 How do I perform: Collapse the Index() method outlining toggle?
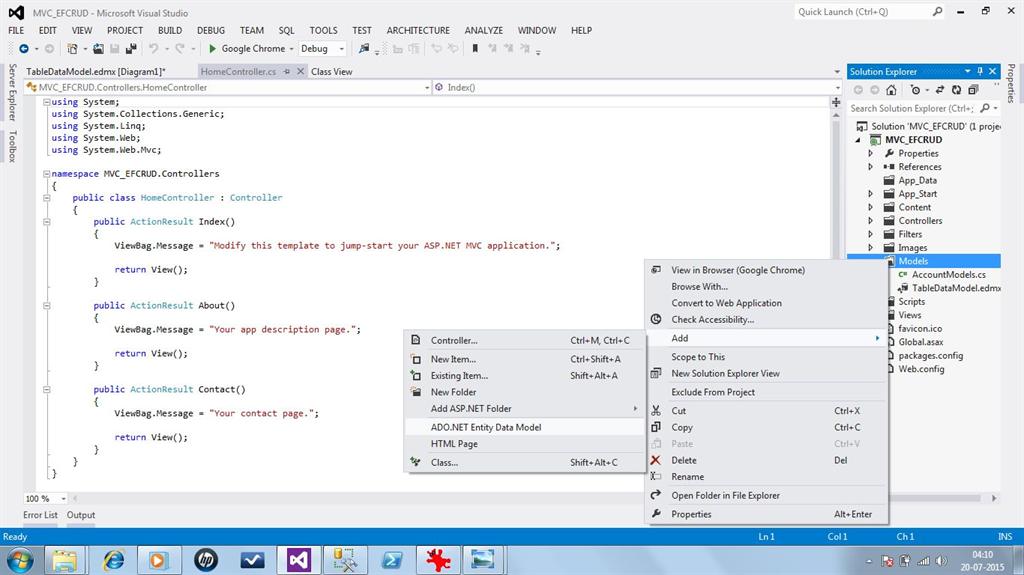(x=47, y=222)
